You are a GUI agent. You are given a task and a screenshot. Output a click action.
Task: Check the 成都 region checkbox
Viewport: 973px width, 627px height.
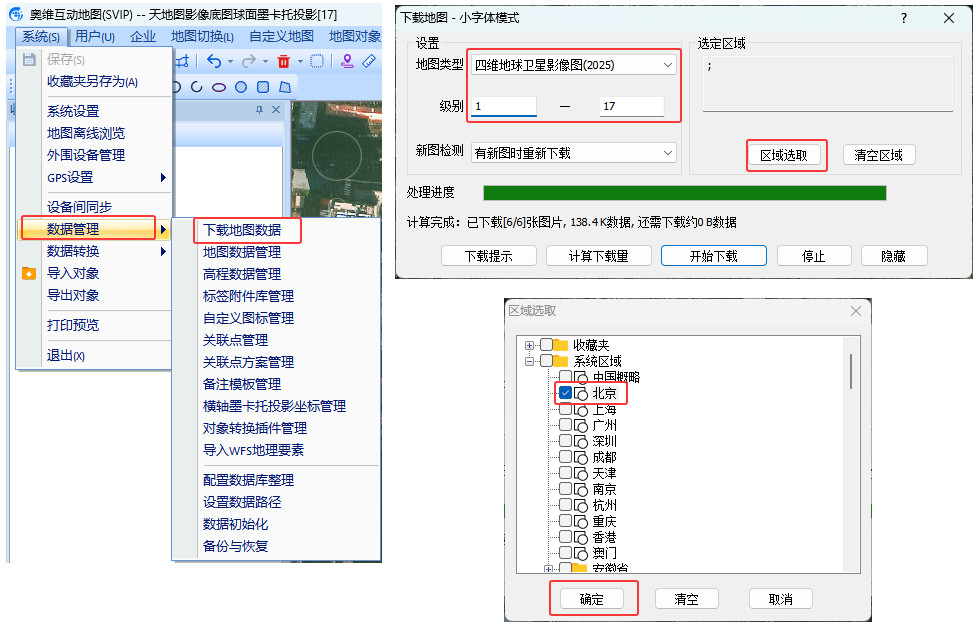click(565, 457)
